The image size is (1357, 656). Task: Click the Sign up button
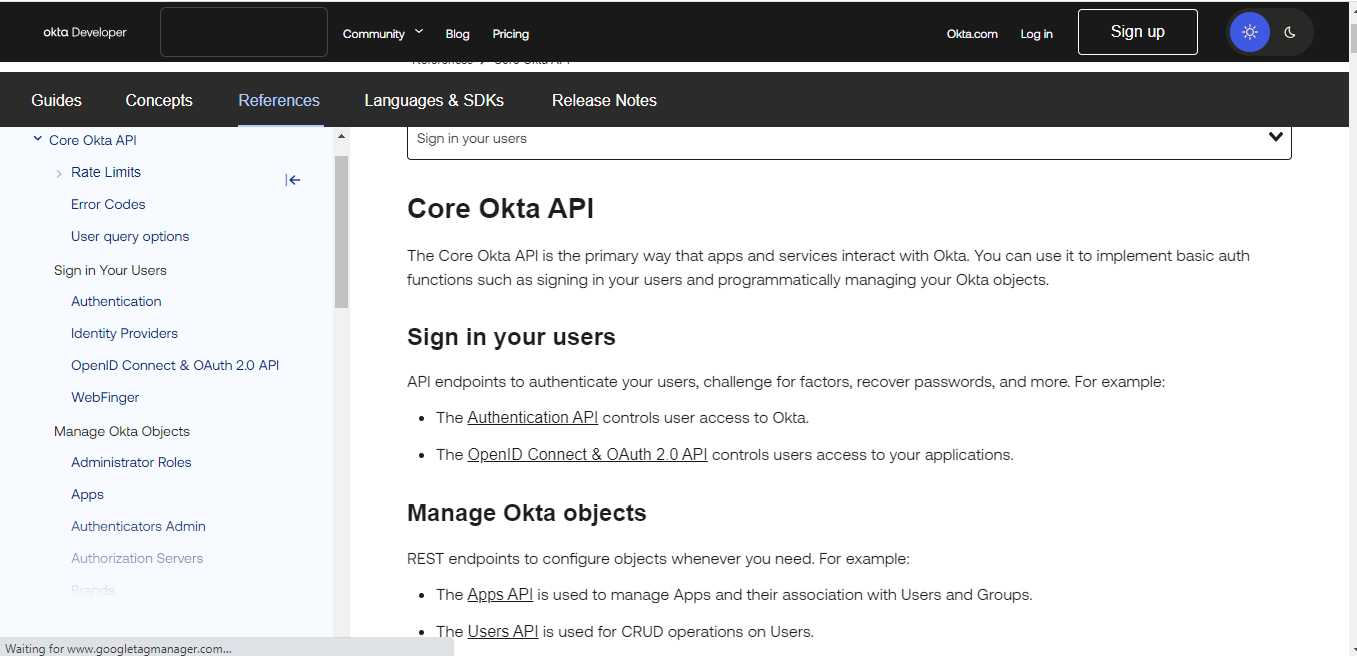(1137, 32)
